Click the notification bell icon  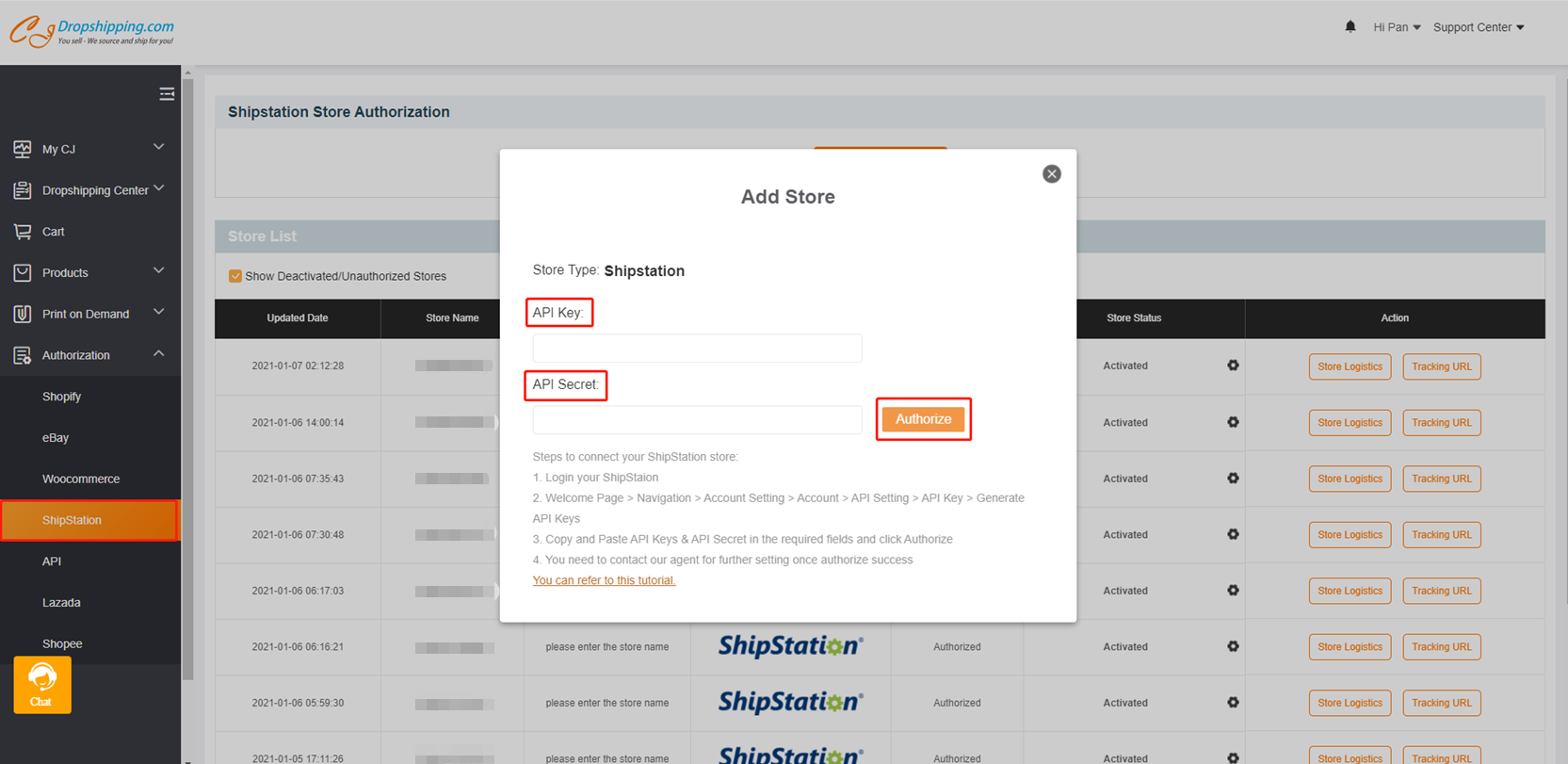[x=1350, y=26]
